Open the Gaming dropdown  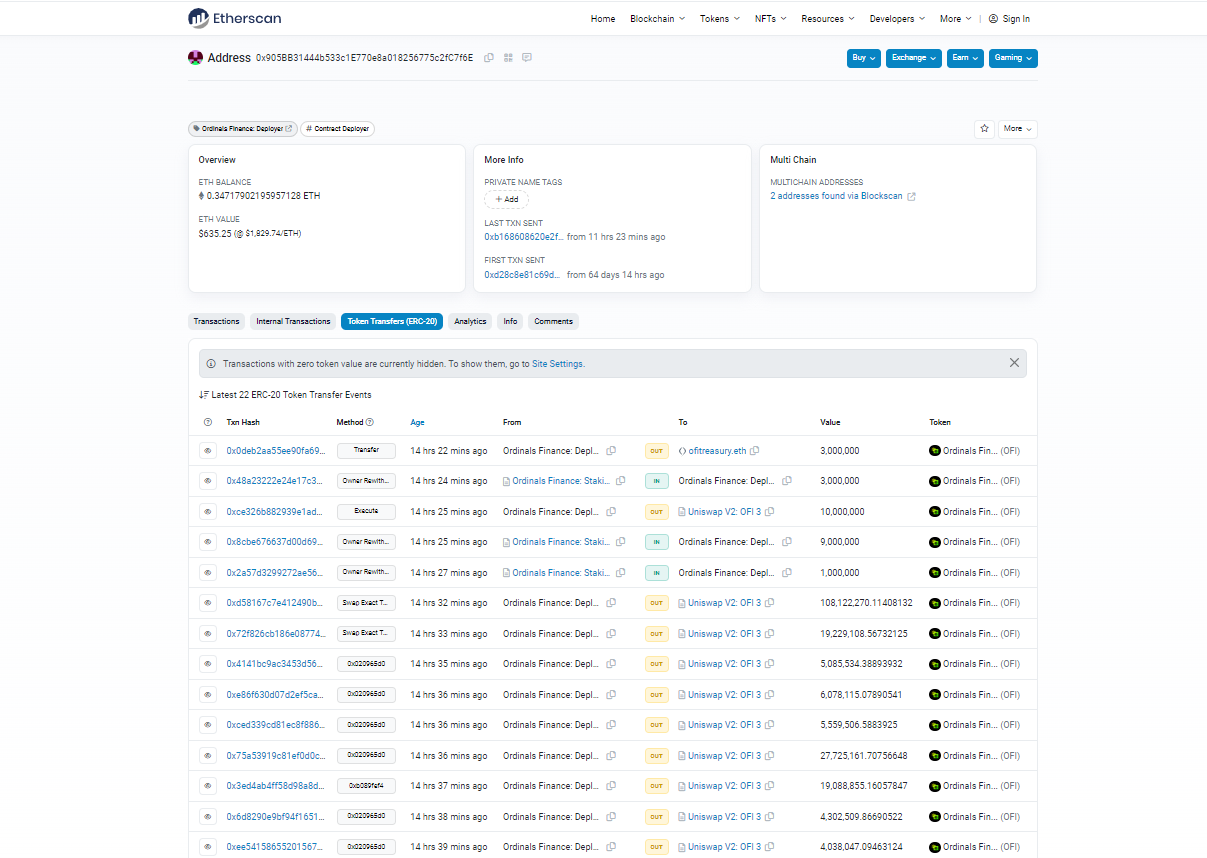(x=1013, y=58)
